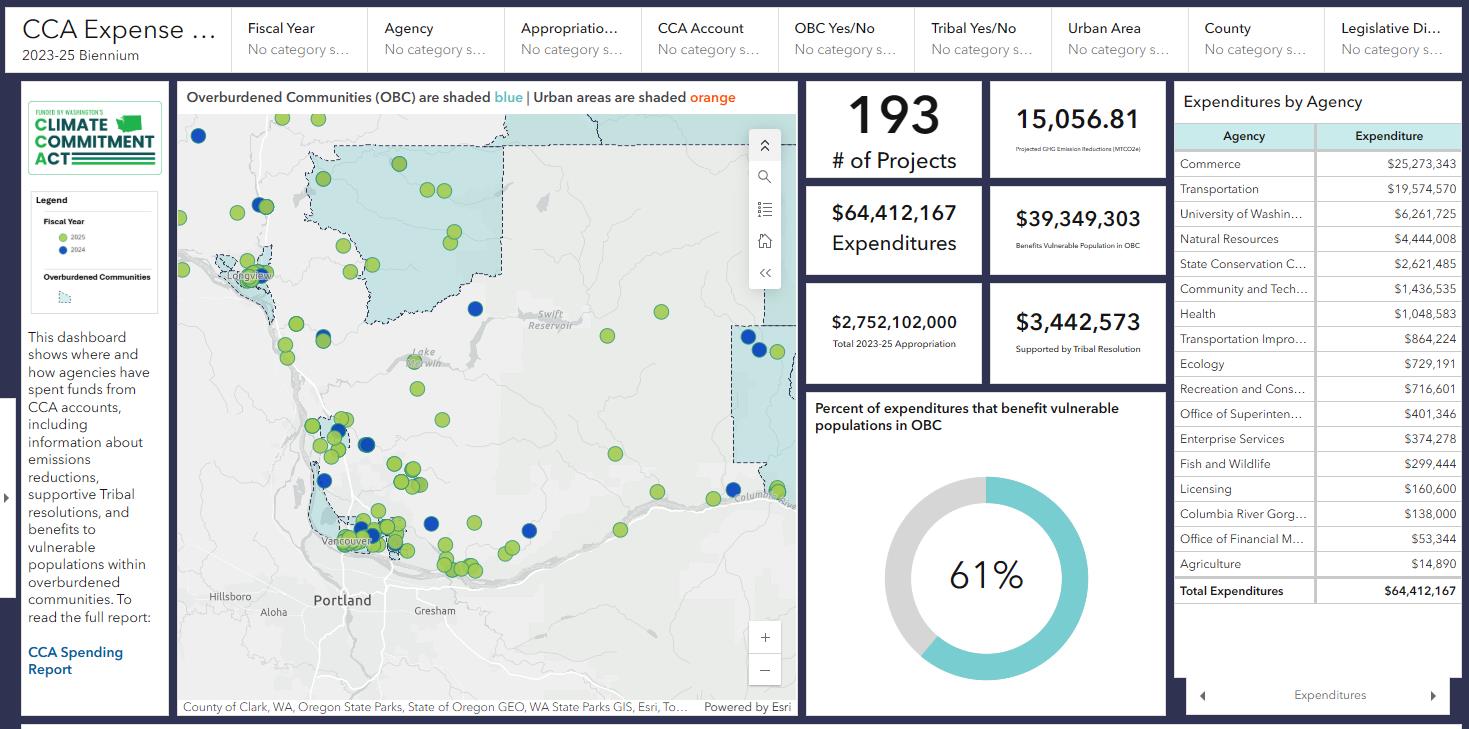Open the Fiscal Year filter dropdown
The width and height of the screenshot is (1469, 729).
299,39
